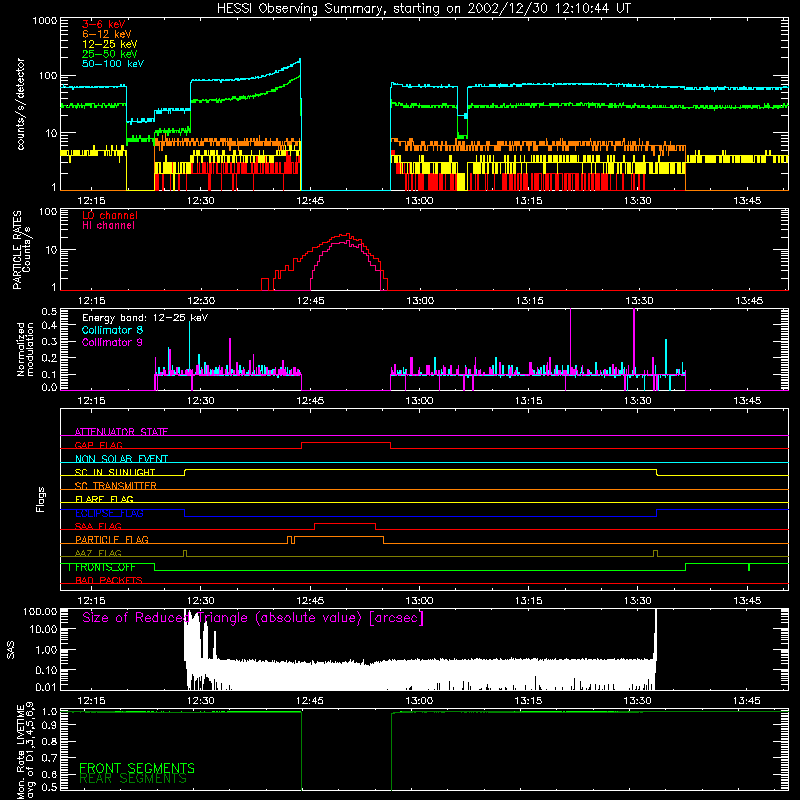Click the counts/s/detector axis label
800x800 pixels.
(20, 104)
